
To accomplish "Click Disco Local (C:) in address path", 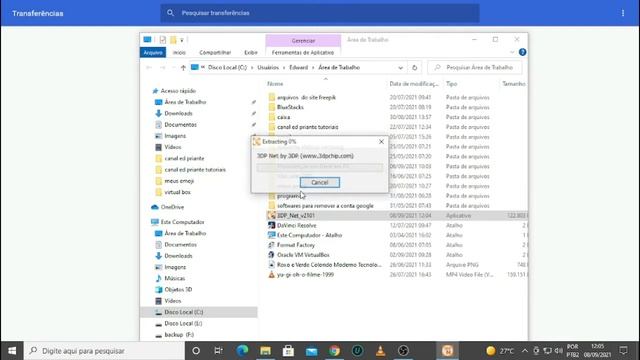I will click(x=227, y=68).
